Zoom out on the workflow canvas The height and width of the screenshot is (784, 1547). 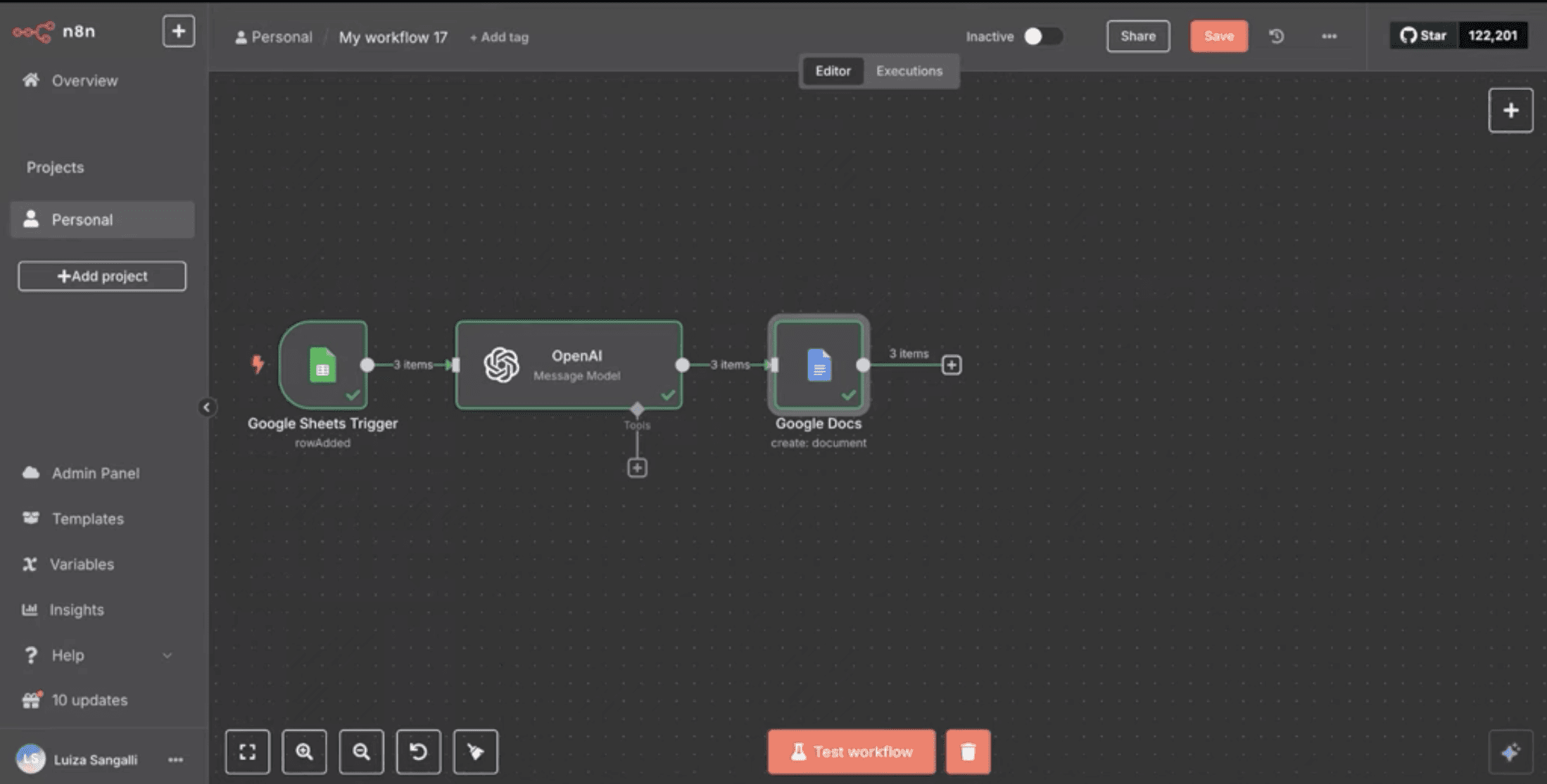point(361,752)
